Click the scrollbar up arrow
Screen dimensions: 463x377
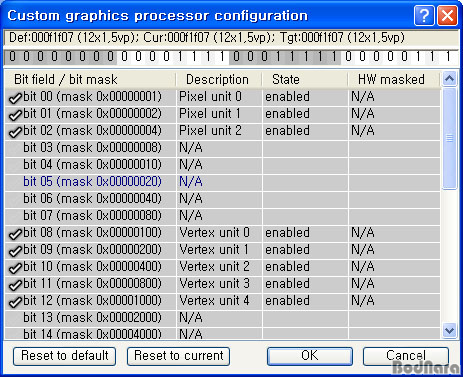[x=449, y=79]
